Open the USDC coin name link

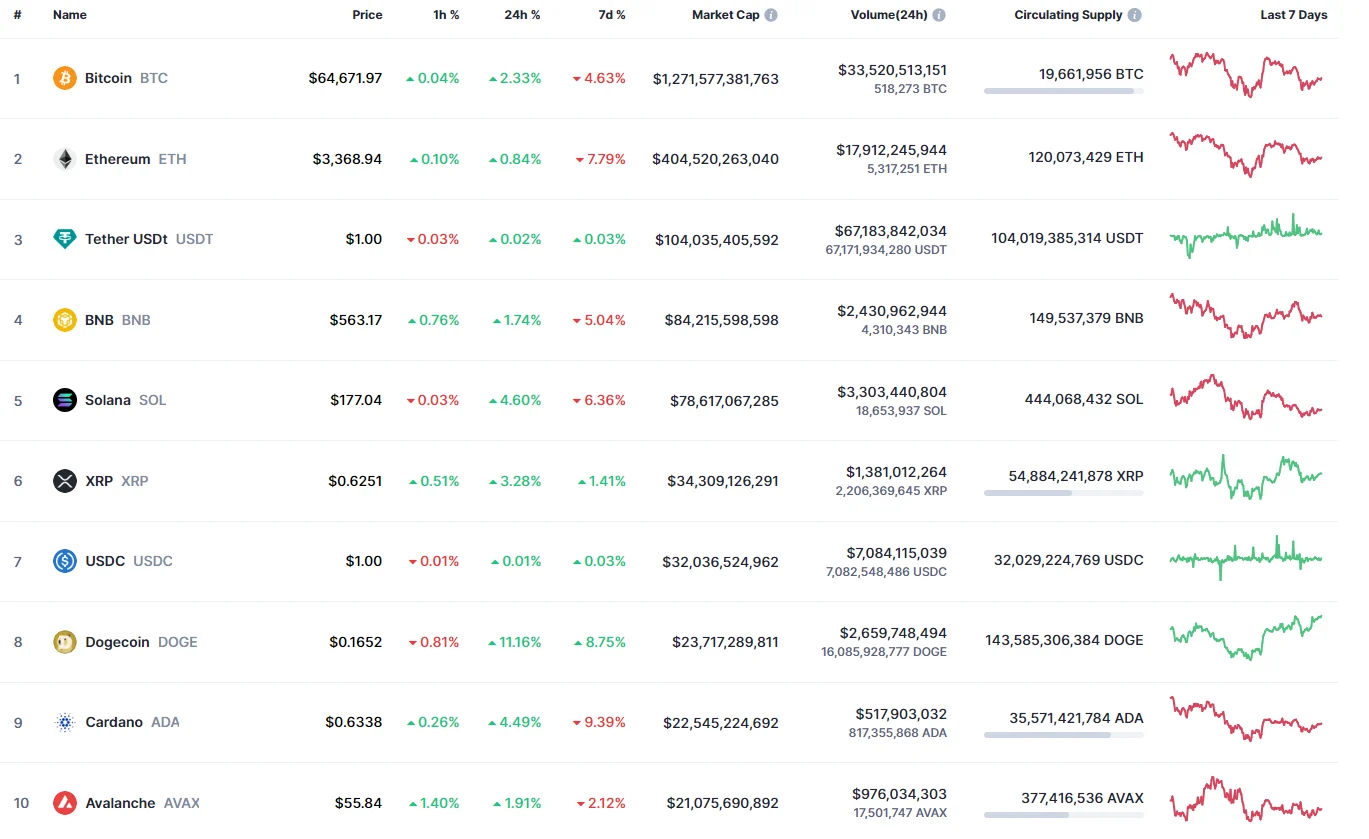point(105,561)
